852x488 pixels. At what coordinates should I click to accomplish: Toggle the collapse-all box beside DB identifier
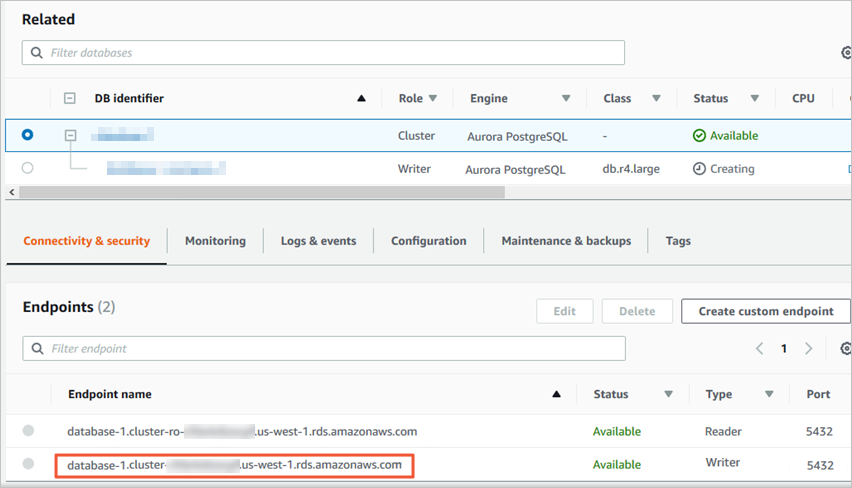click(x=70, y=98)
